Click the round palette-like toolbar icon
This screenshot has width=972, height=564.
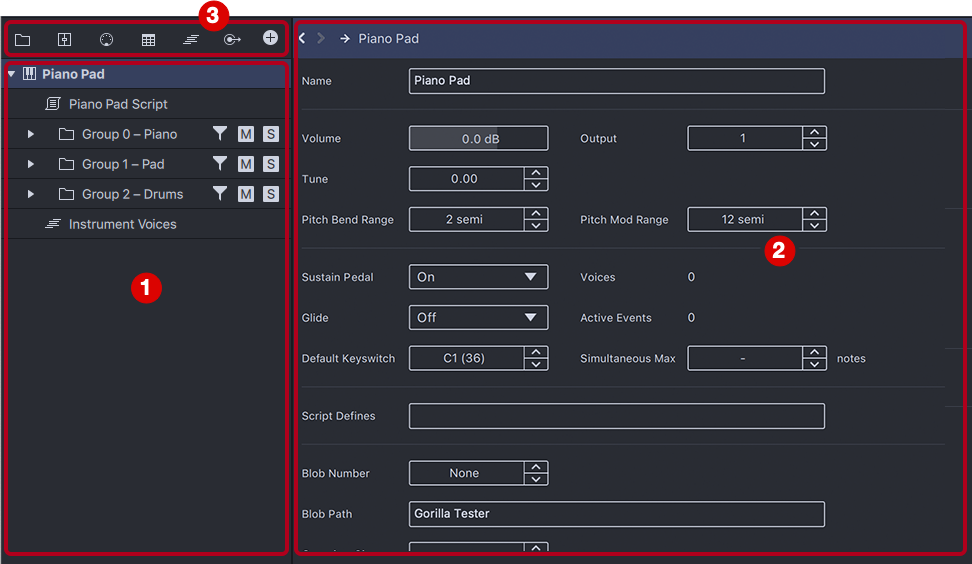pyautogui.click(x=107, y=40)
